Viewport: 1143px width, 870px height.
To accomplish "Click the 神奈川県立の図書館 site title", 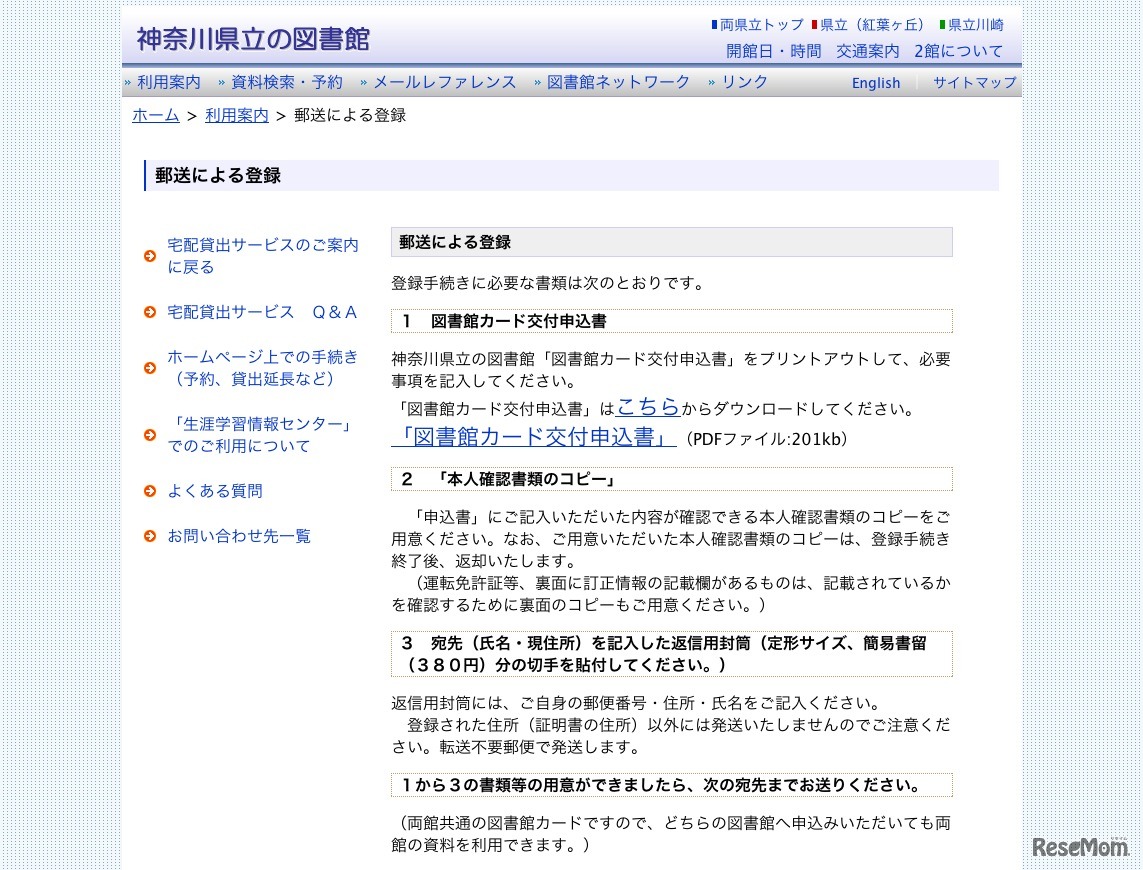I will (x=254, y=39).
